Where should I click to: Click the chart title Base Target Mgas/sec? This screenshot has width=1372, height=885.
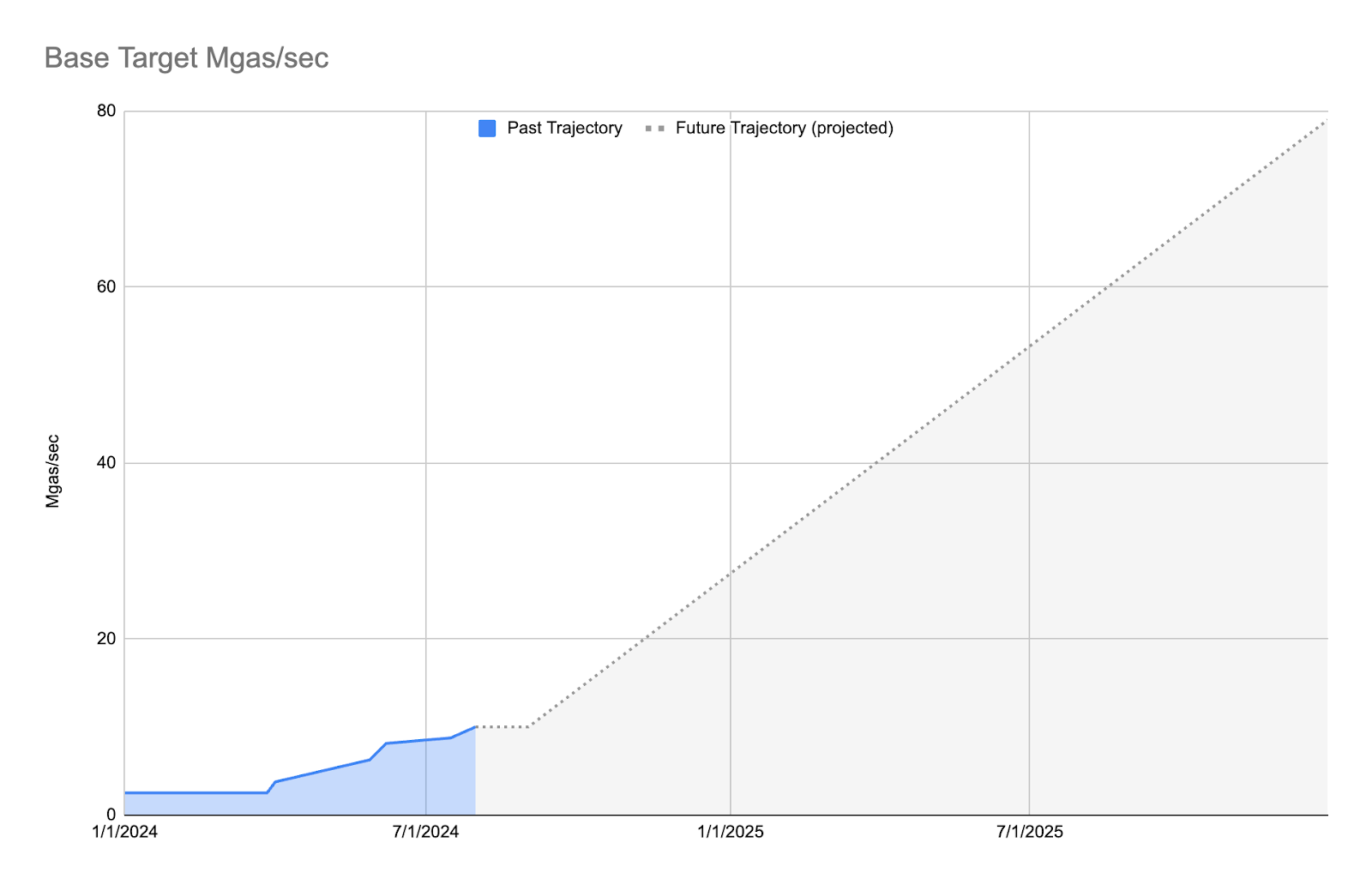coord(186,58)
